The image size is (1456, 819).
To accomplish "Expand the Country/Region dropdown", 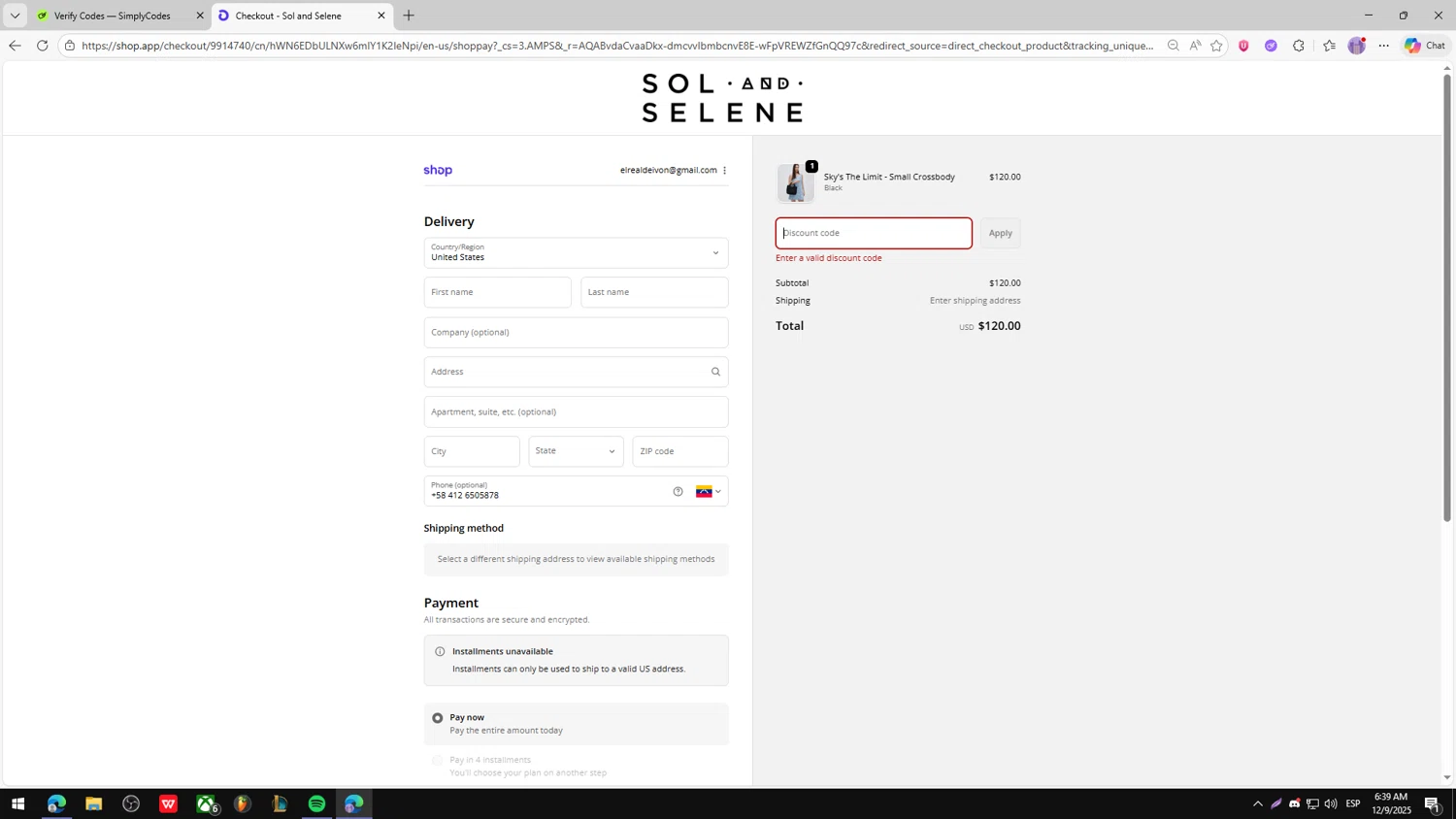I will pyautogui.click(x=576, y=253).
